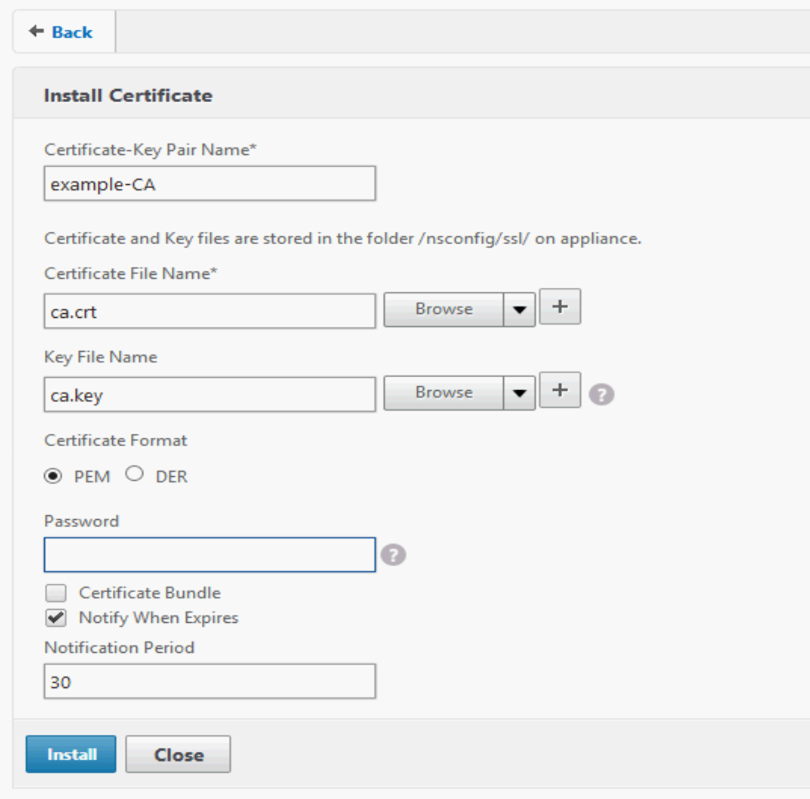Image resolution: width=810 pixels, height=799 pixels.
Task: Click the Key File Name field
Action: pos(210,394)
